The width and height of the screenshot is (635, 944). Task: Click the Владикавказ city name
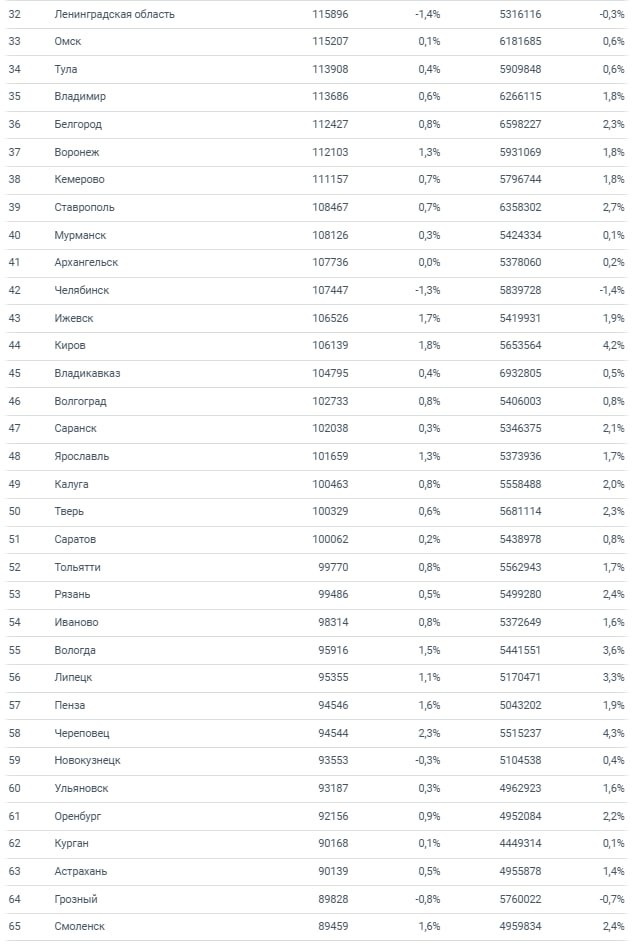pyautogui.click(x=88, y=373)
